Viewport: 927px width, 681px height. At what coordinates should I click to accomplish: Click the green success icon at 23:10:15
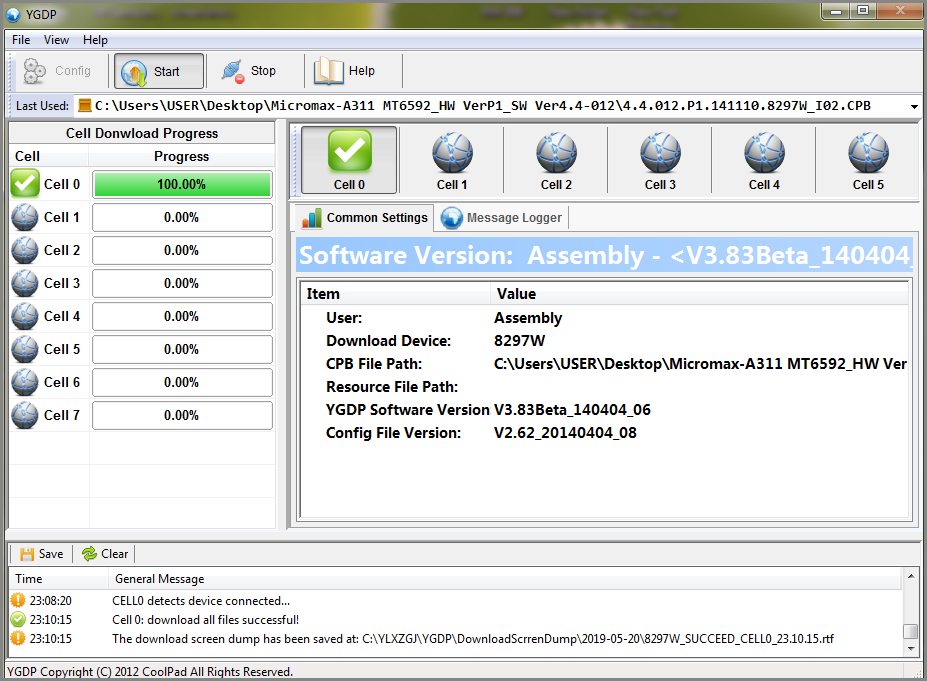click(x=18, y=620)
